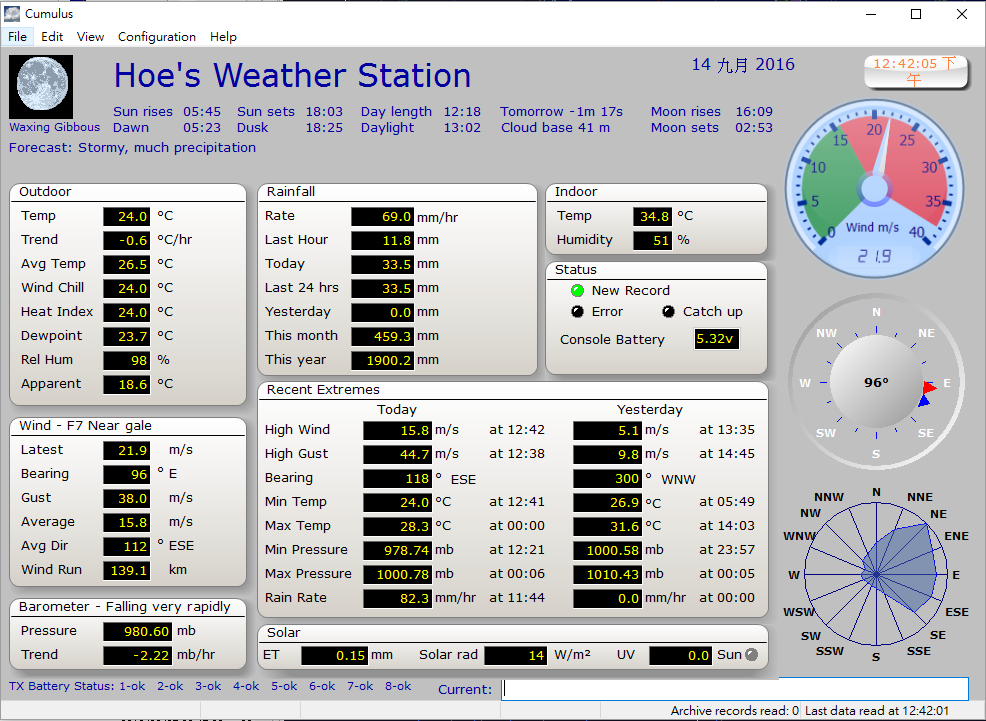Click the Sun indicator in Solar panel
Image resolution: width=986 pixels, height=721 pixels.
(x=752, y=655)
